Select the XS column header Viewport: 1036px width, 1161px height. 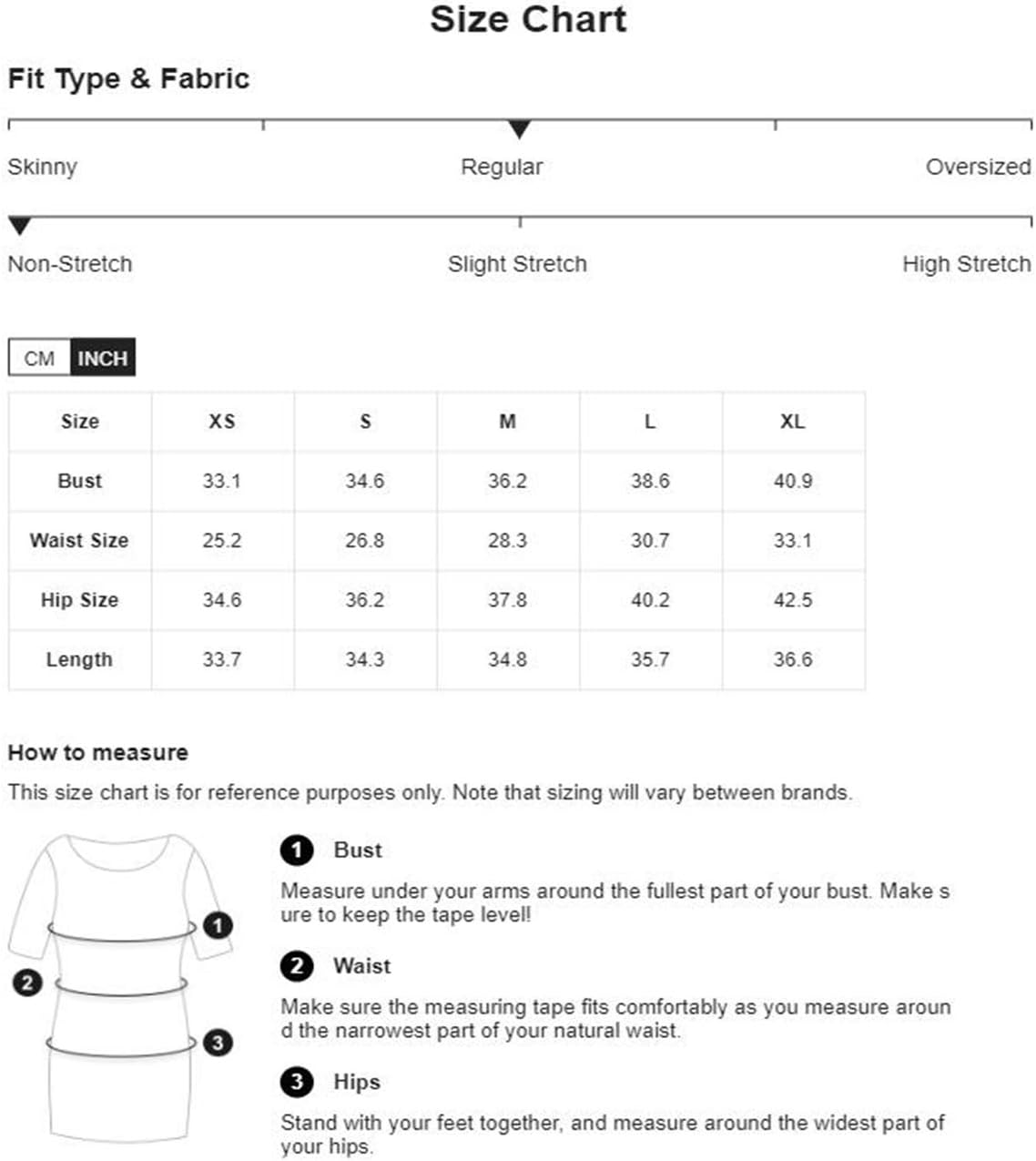(222, 422)
